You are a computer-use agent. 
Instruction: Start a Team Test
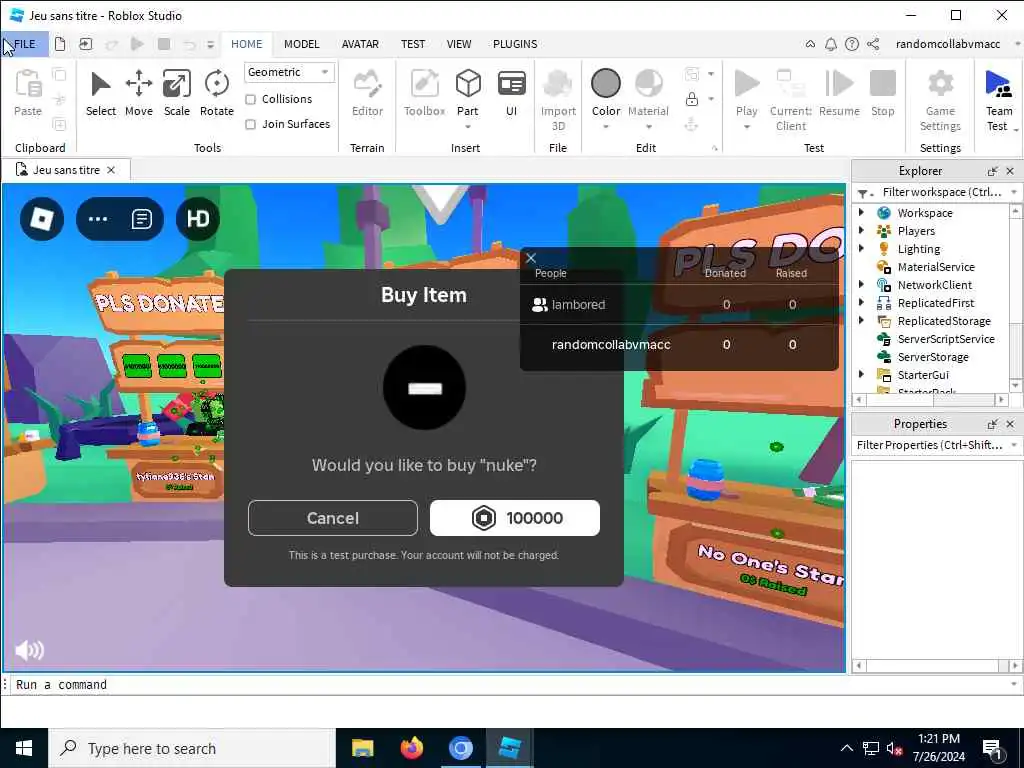click(x=999, y=100)
